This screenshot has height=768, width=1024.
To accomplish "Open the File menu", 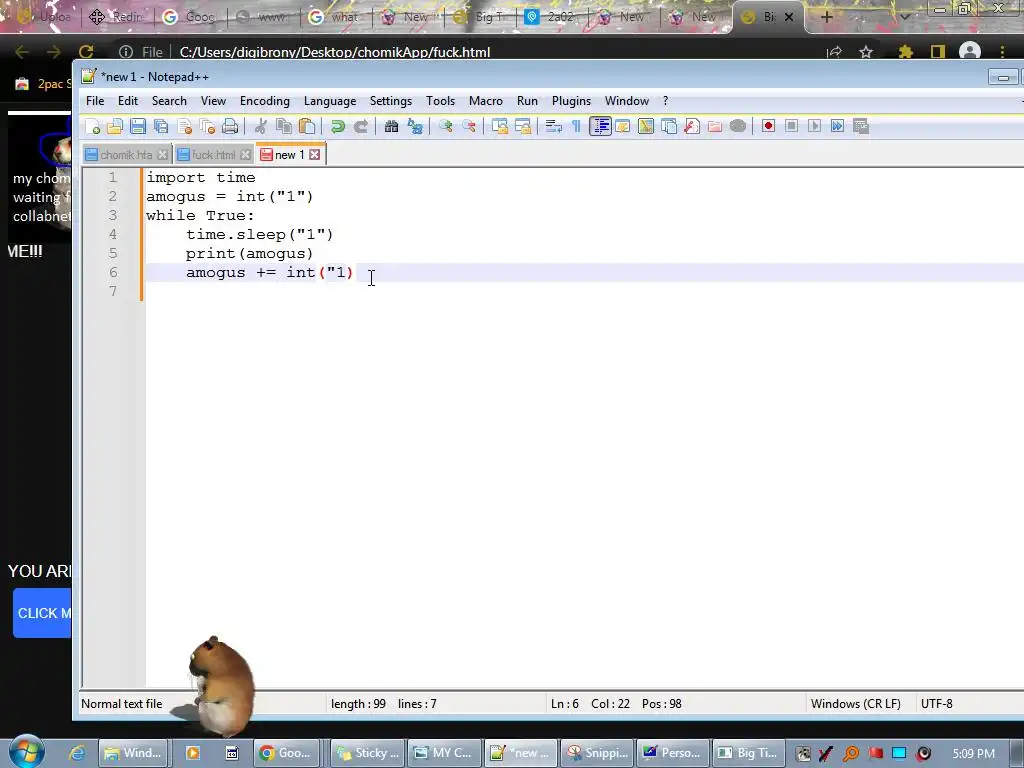I will 95,101.
